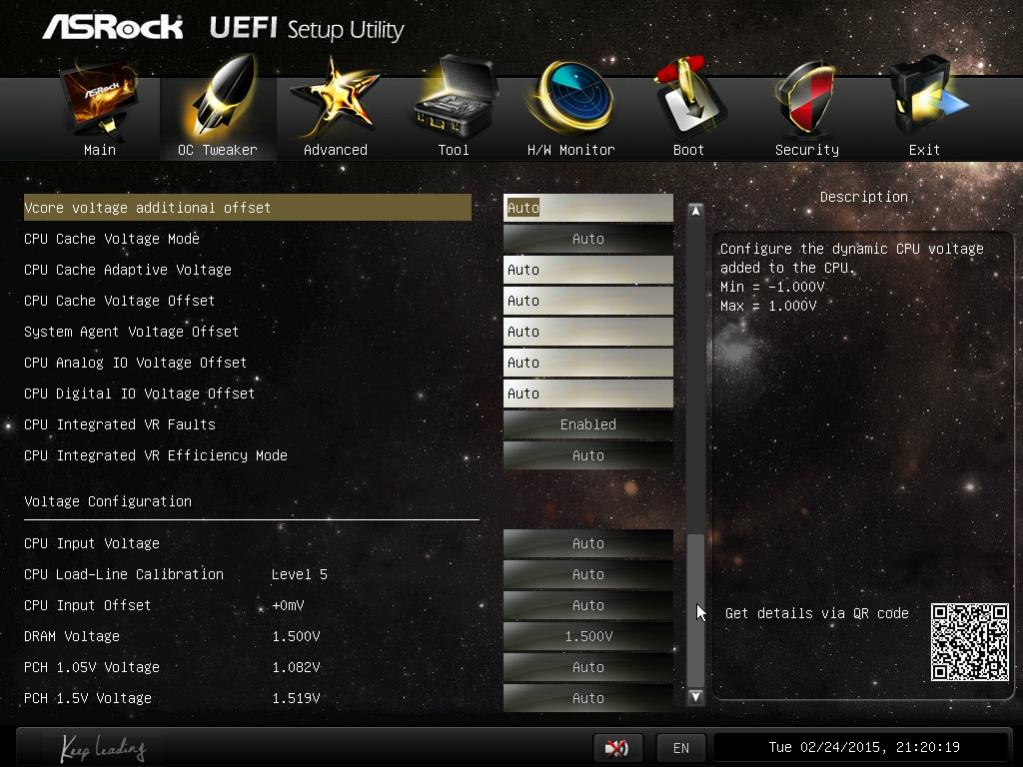The image size is (1023, 767).
Task: Click Get details via QR code text
Action: (x=817, y=613)
